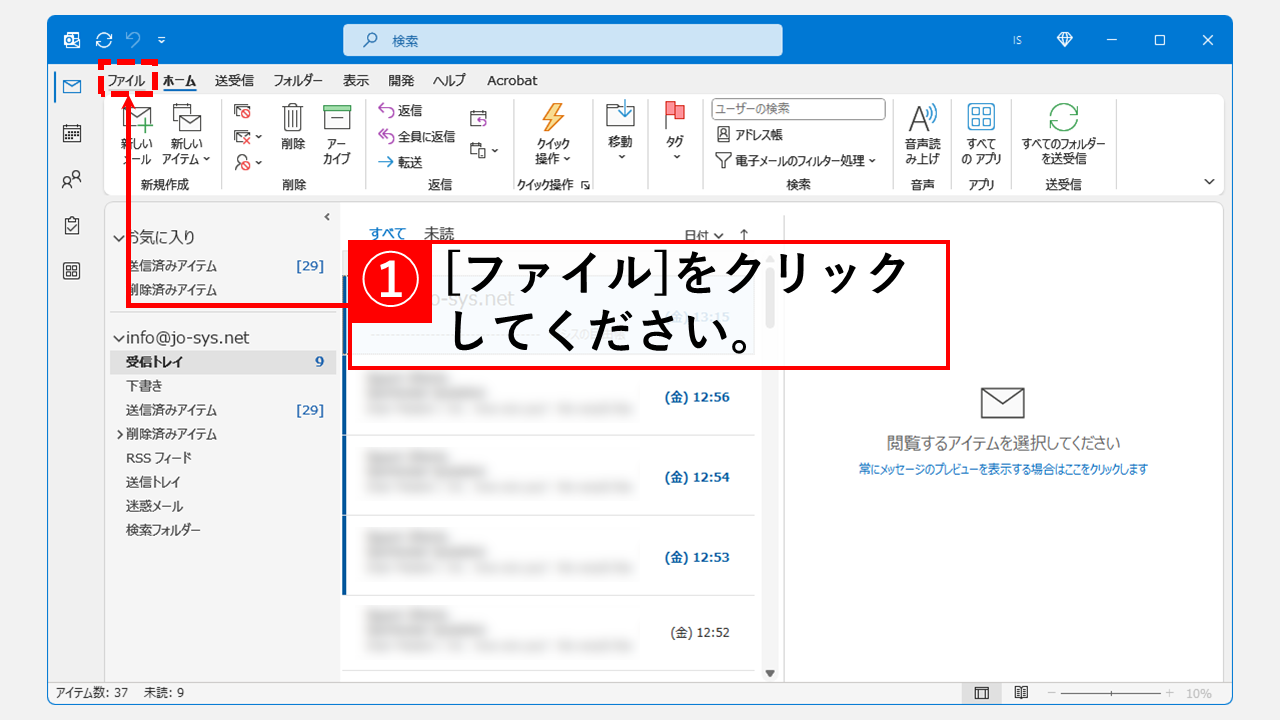Open クイック操作 lightning menu
The image size is (1280, 720).
tap(553, 135)
